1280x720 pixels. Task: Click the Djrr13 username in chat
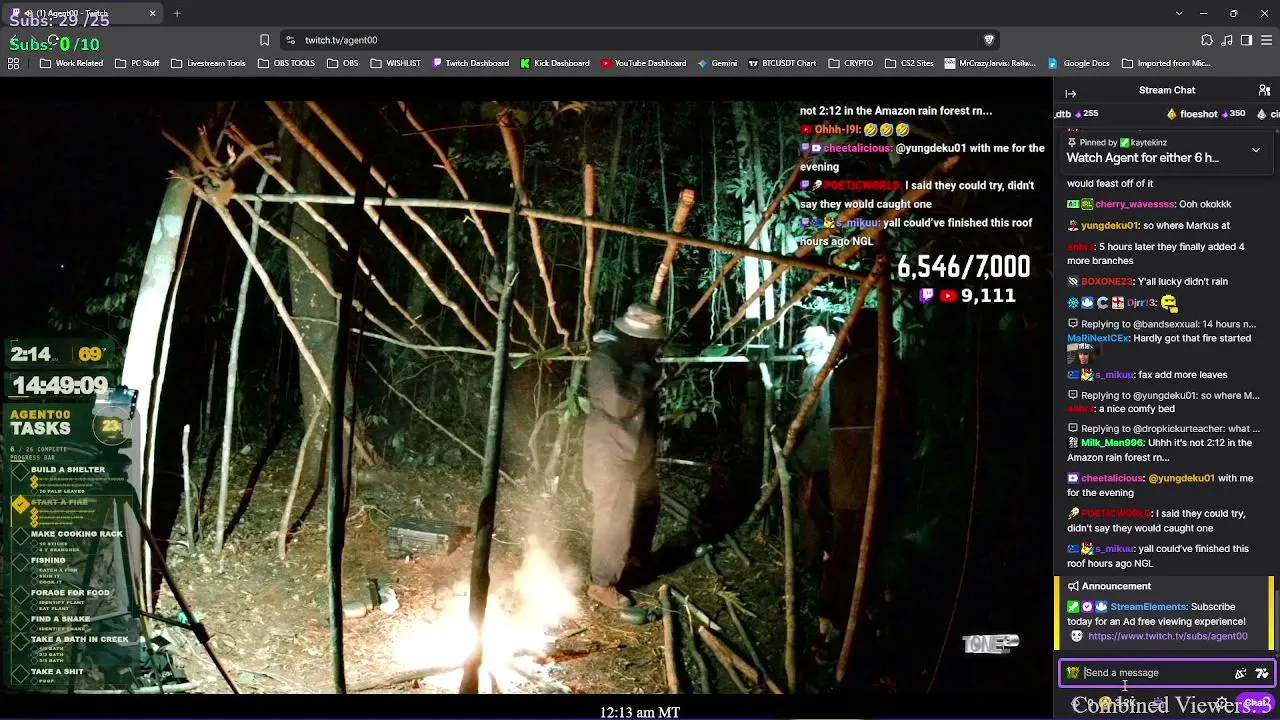coord(1141,303)
